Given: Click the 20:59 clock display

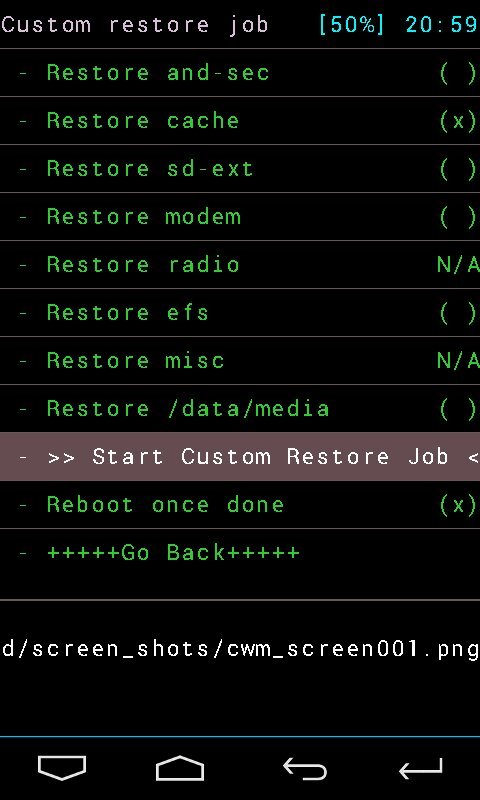Looking at the screenshot, I should click(442, 24).
